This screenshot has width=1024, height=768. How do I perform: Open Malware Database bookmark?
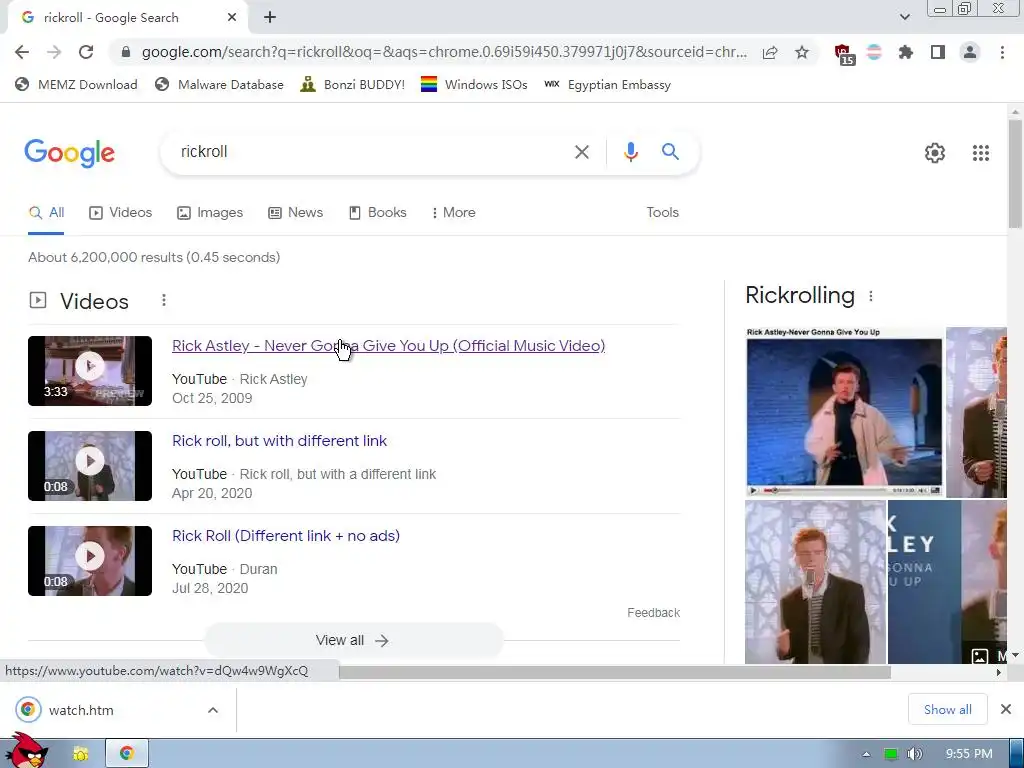coord(219,84)
